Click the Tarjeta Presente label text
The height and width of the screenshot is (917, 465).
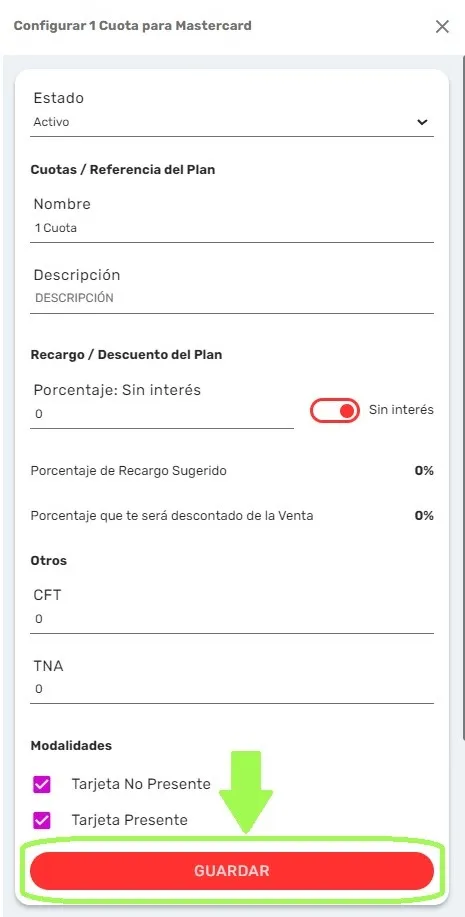[130, 820]
